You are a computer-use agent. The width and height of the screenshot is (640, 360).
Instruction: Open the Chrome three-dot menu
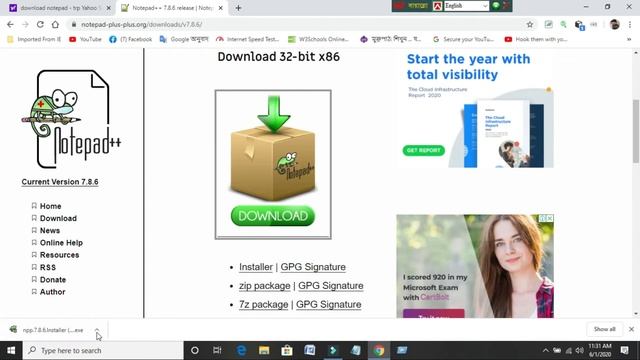[631, 24]
